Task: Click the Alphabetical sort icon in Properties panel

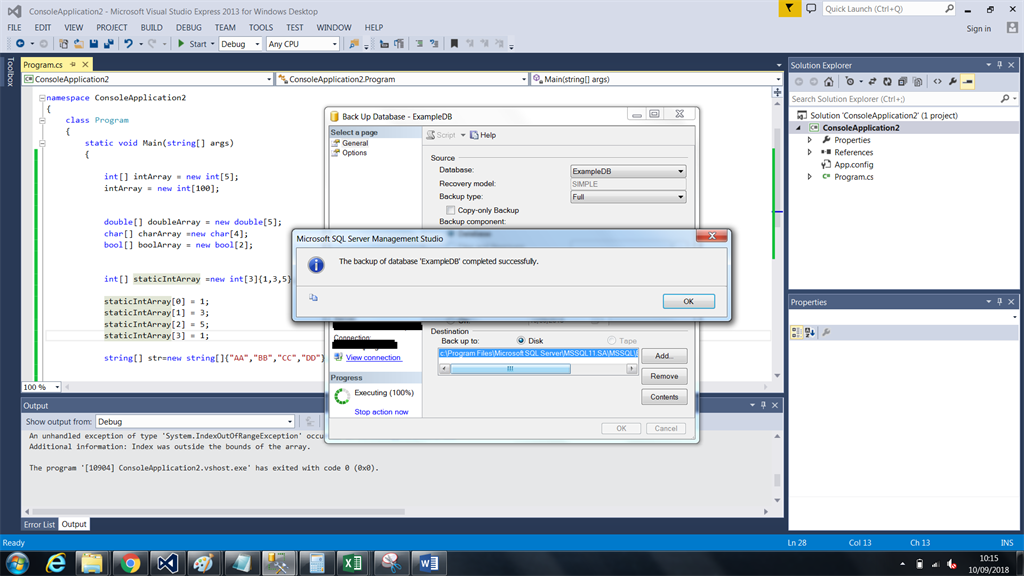Action: click(x=810, y=332)
